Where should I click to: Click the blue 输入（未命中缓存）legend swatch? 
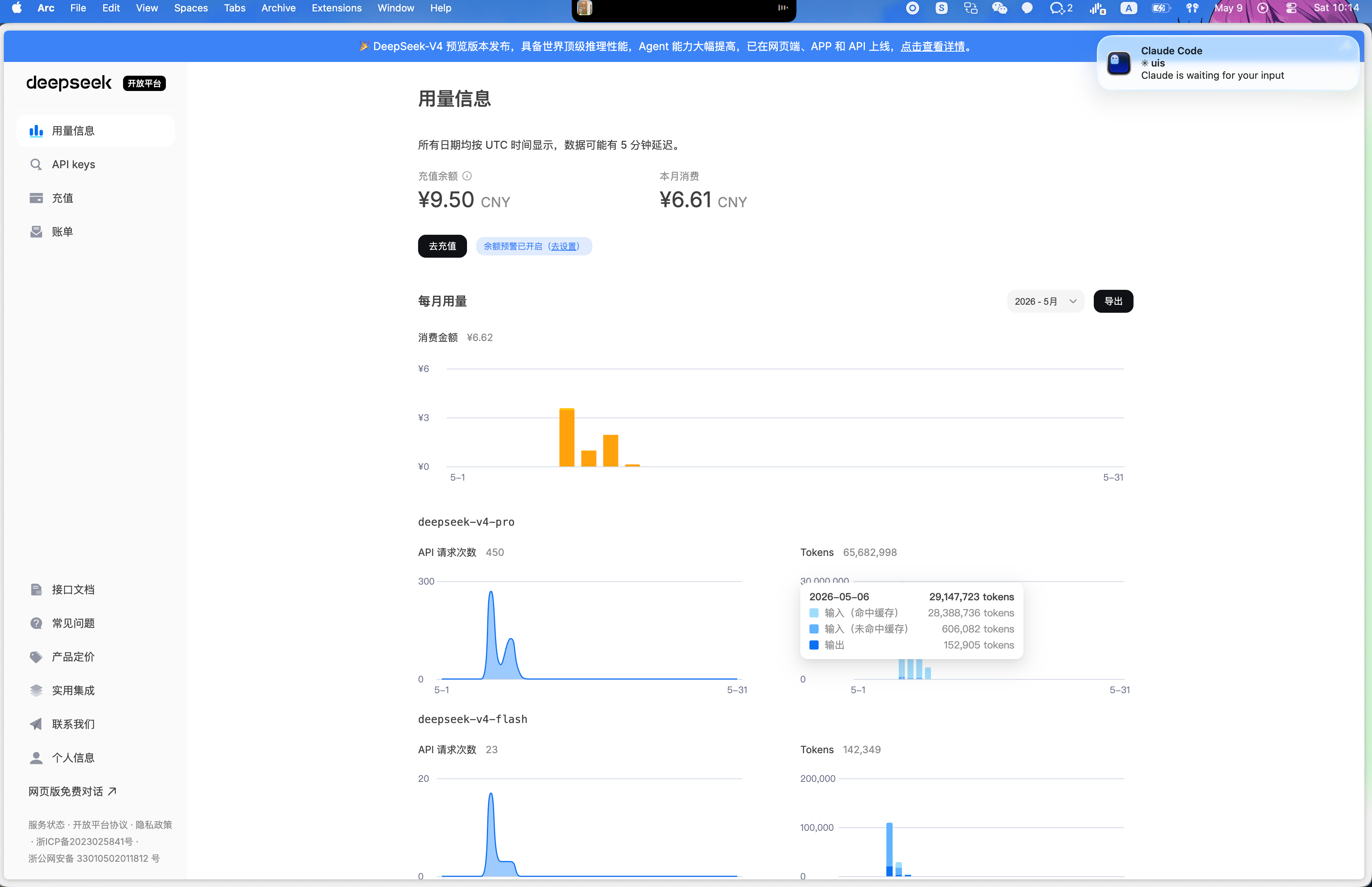point(814,629)
